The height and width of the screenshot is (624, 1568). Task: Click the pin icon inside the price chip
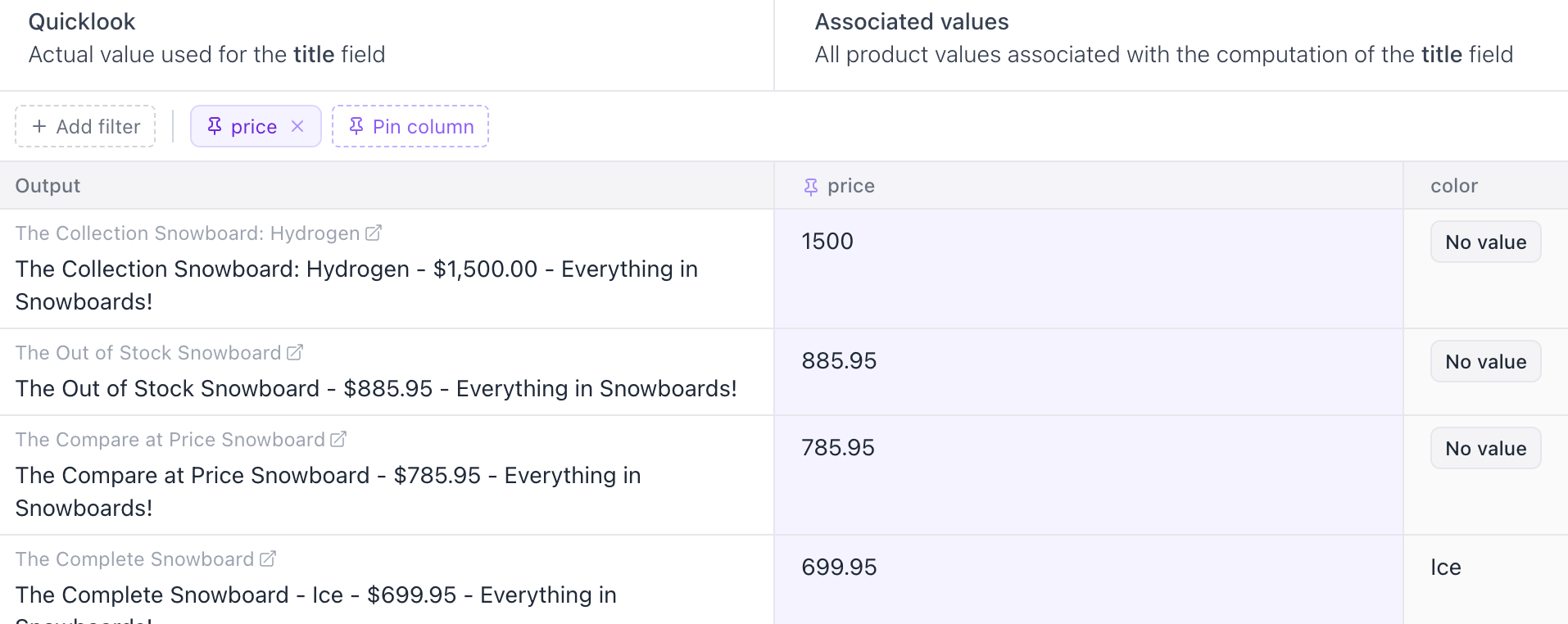tap(215, 126)
